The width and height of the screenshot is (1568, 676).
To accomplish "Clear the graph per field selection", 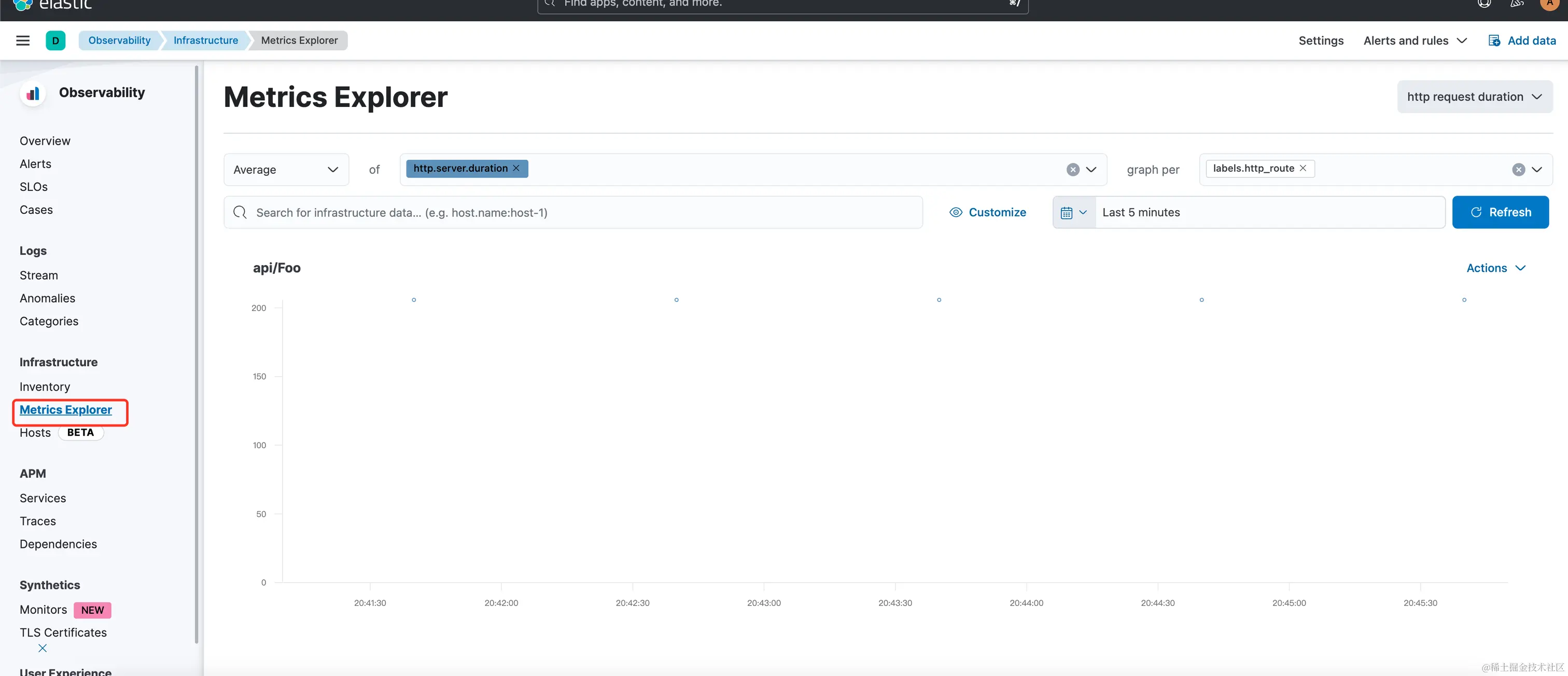I will (1518, 169).
